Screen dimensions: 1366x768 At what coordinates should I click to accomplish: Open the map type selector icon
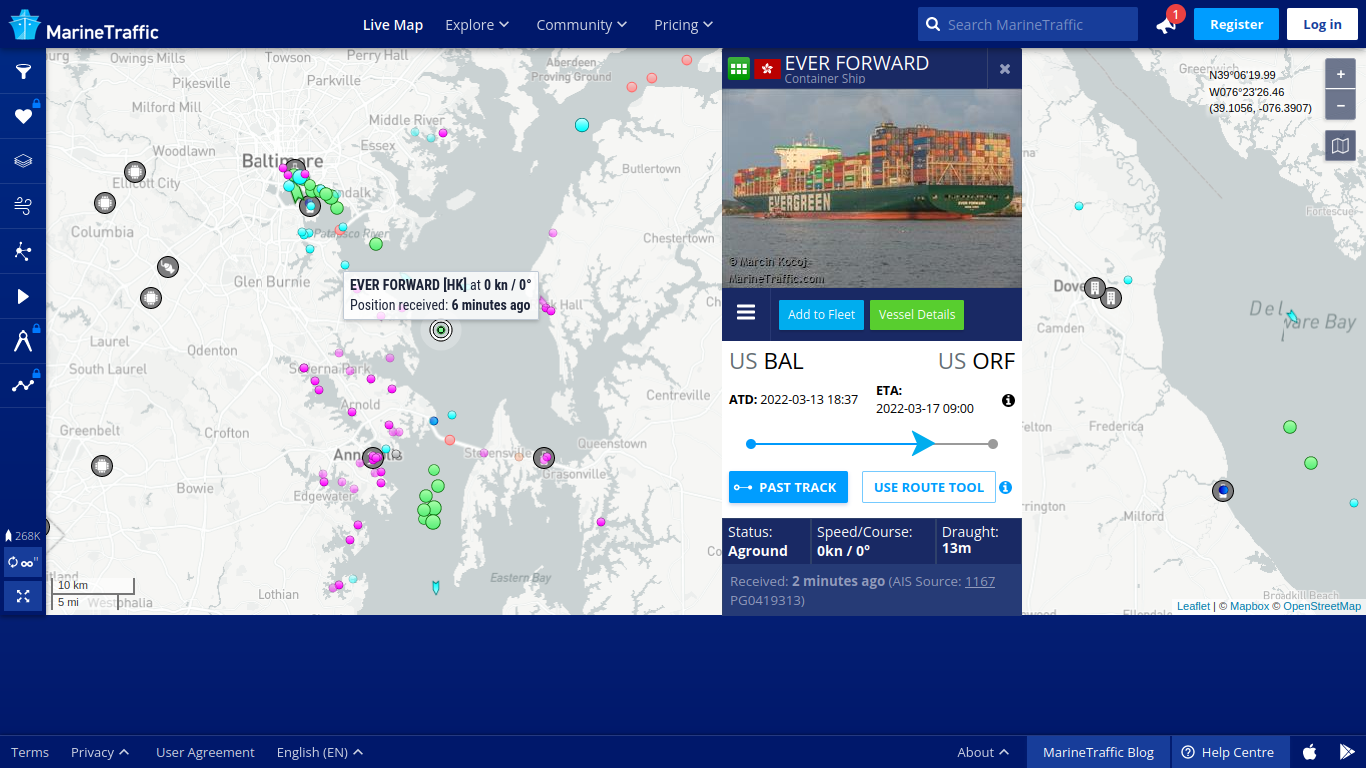click(x=1340, y=146)
